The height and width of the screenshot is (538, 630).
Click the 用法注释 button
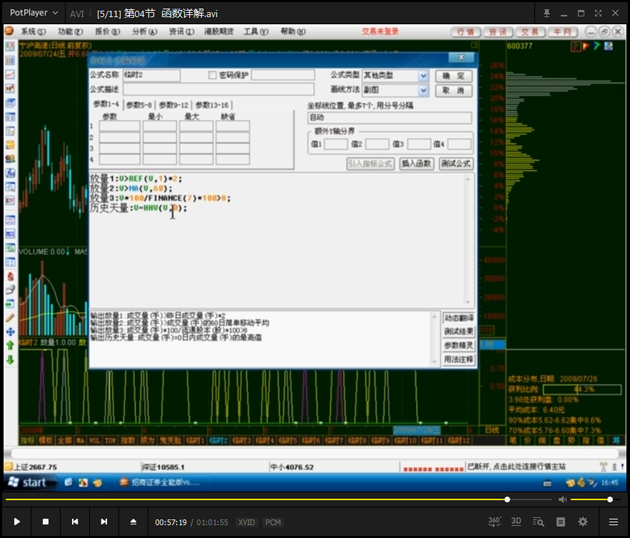(x=459, y=359)
